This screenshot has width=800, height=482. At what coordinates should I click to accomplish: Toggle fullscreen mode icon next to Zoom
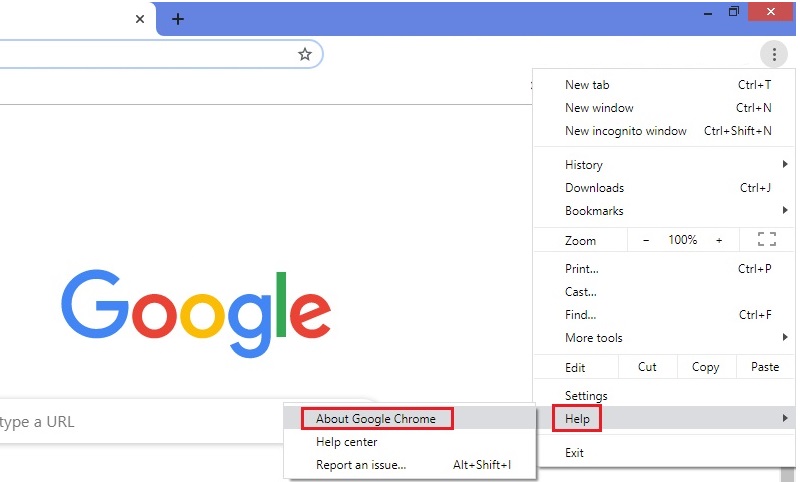767,240
